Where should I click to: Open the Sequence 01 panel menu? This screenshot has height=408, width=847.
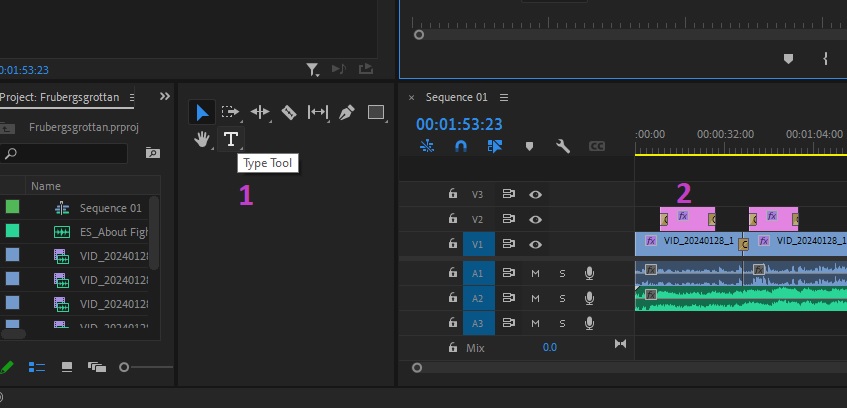tap(504, 97)
